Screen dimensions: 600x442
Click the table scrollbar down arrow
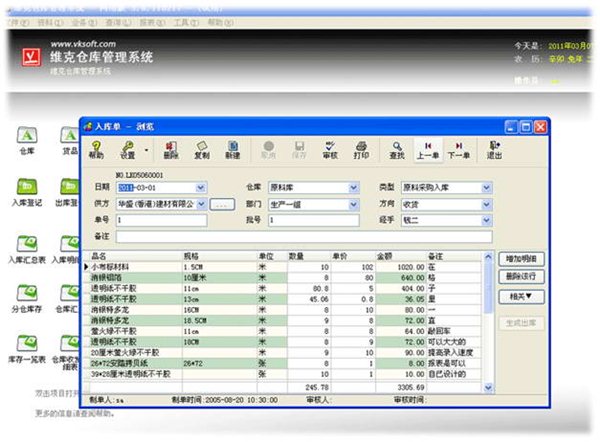[488, 388]
